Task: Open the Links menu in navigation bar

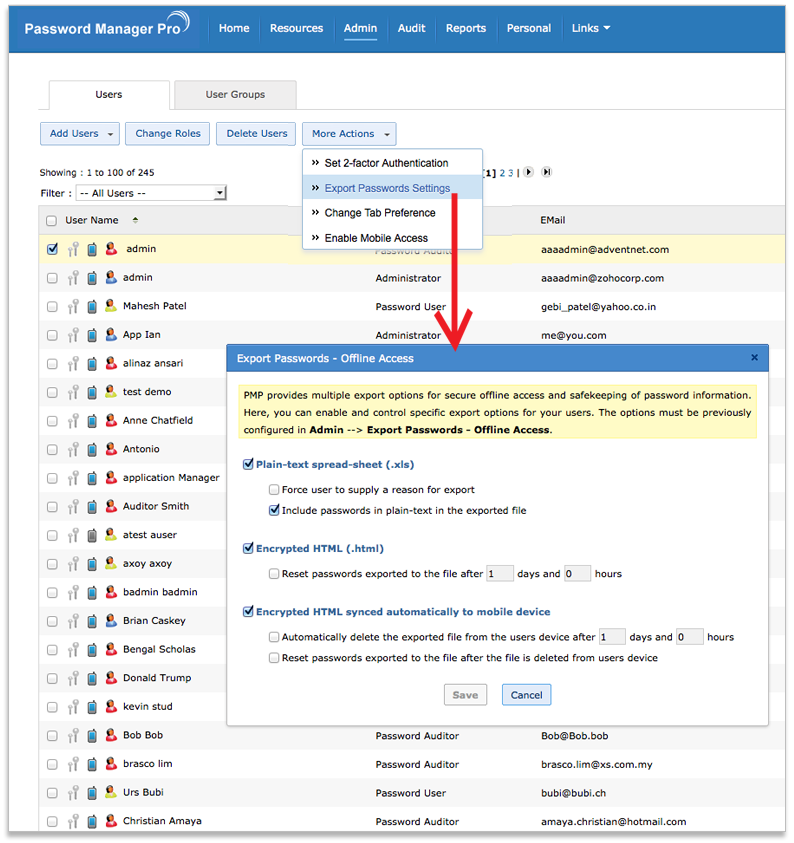Action: [590, 28]
